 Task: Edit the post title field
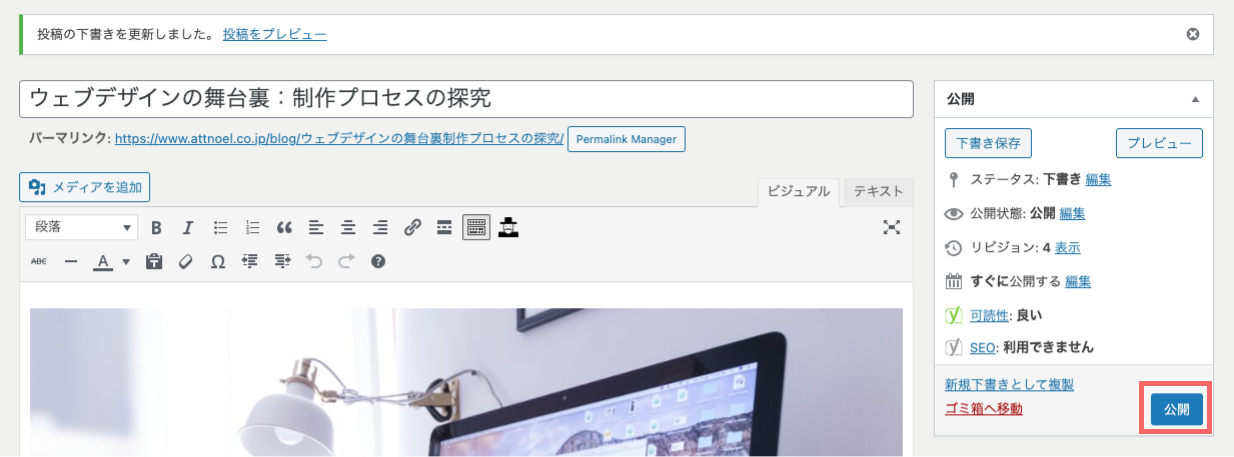[x=466, y=99]
